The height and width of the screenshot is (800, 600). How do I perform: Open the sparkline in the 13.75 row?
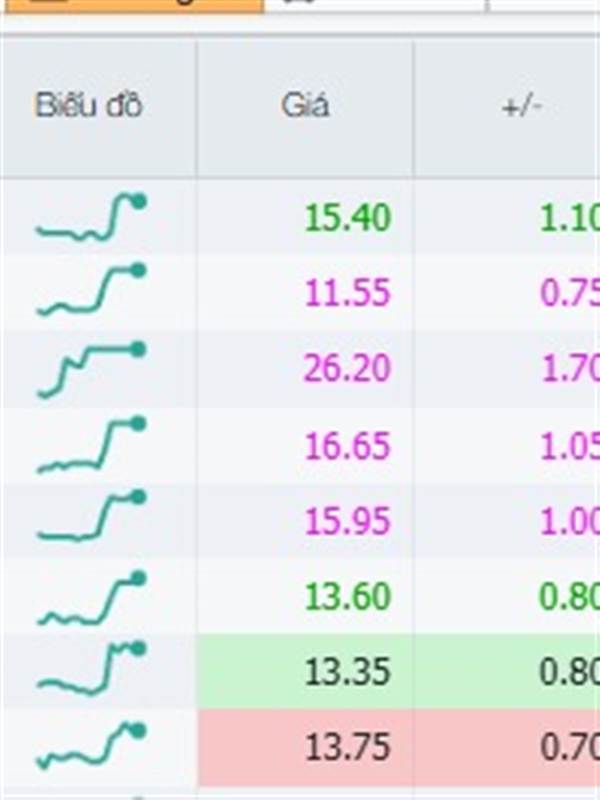coord(91,747)
